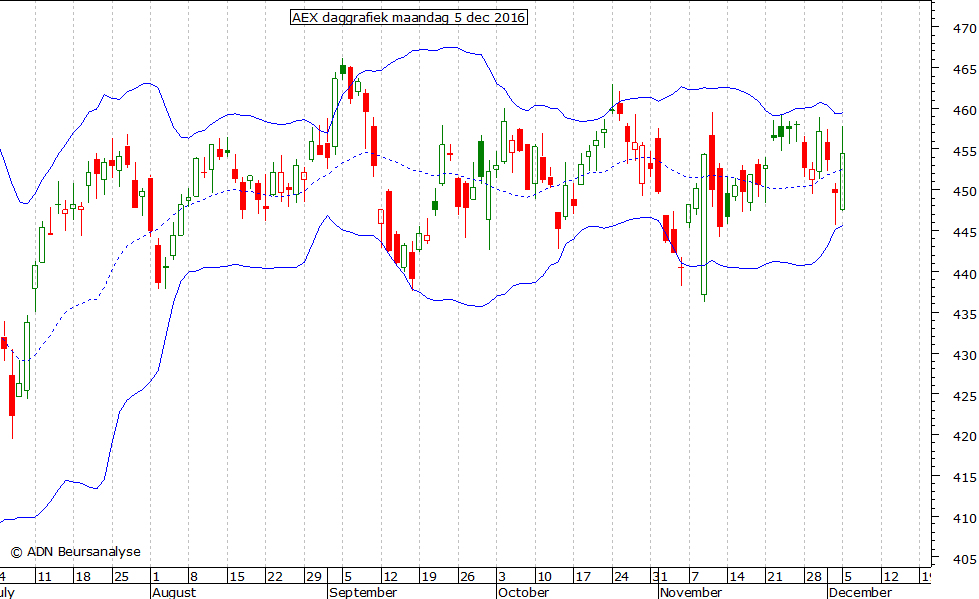Select the 430 price axis label
The image size is (979, 599).
(x=965, y=355)
